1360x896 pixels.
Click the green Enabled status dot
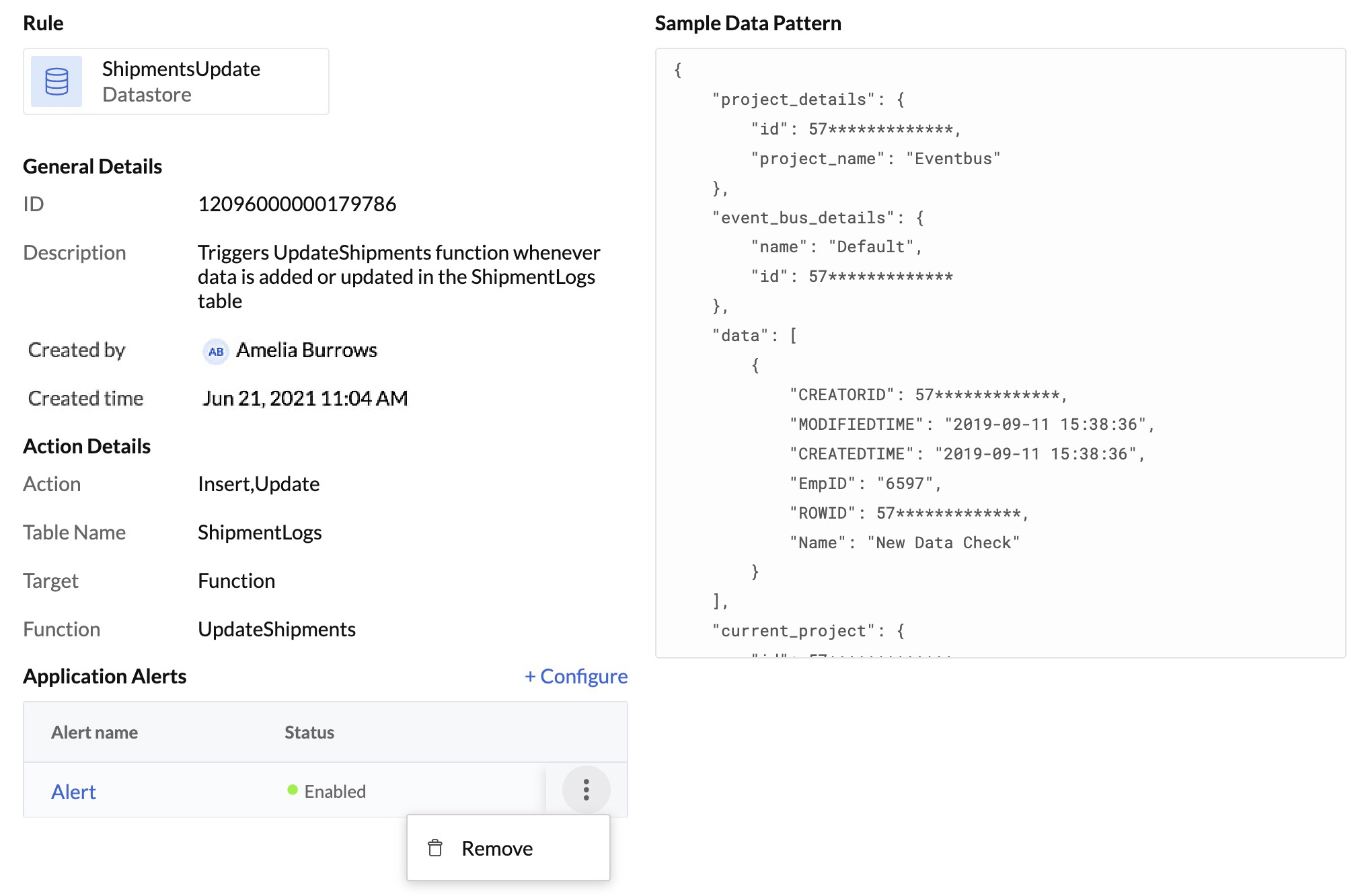pyautogui.click(x=292, y=791)
